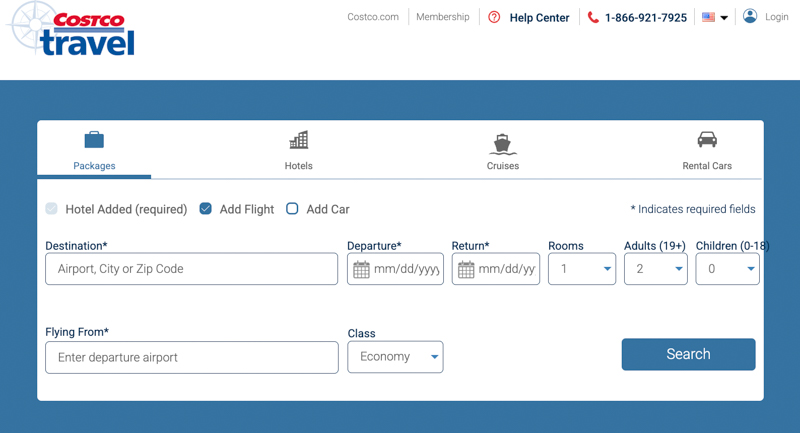This screenshot has height=433, width=800.
Task: Focus the Flying From airport field
Action: click(192, 358)
